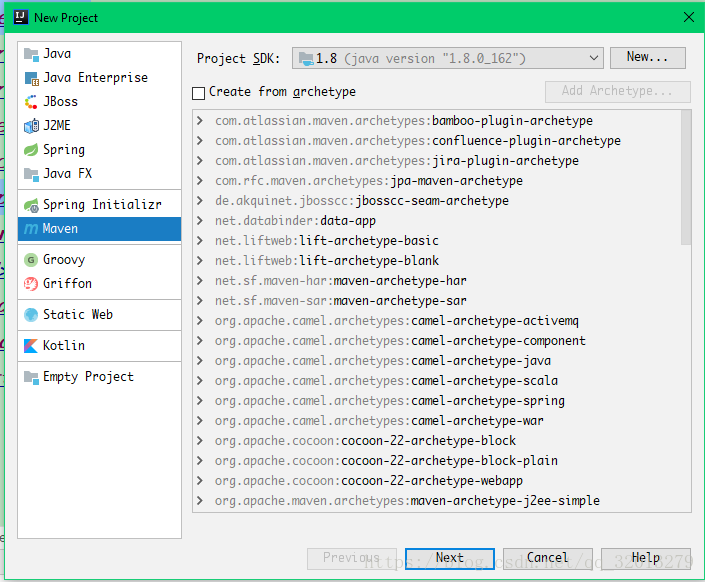Click the Next button

tap(450, 559)
